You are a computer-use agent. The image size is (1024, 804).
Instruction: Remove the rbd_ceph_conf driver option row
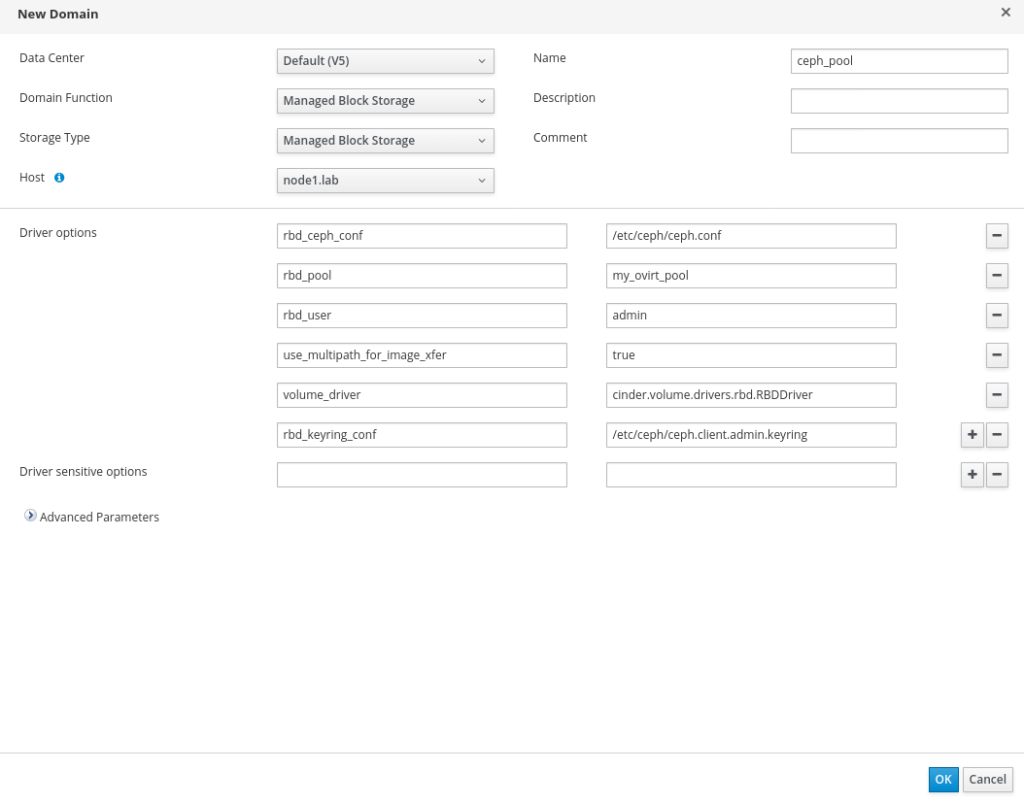997,236
